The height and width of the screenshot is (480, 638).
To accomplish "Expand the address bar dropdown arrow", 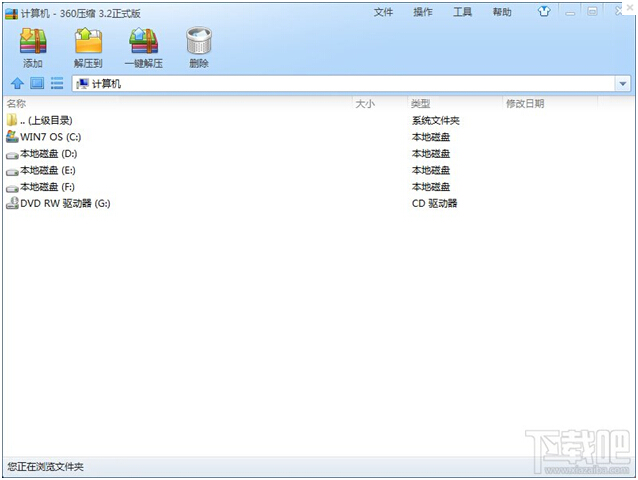I will [x=623, y=84].
